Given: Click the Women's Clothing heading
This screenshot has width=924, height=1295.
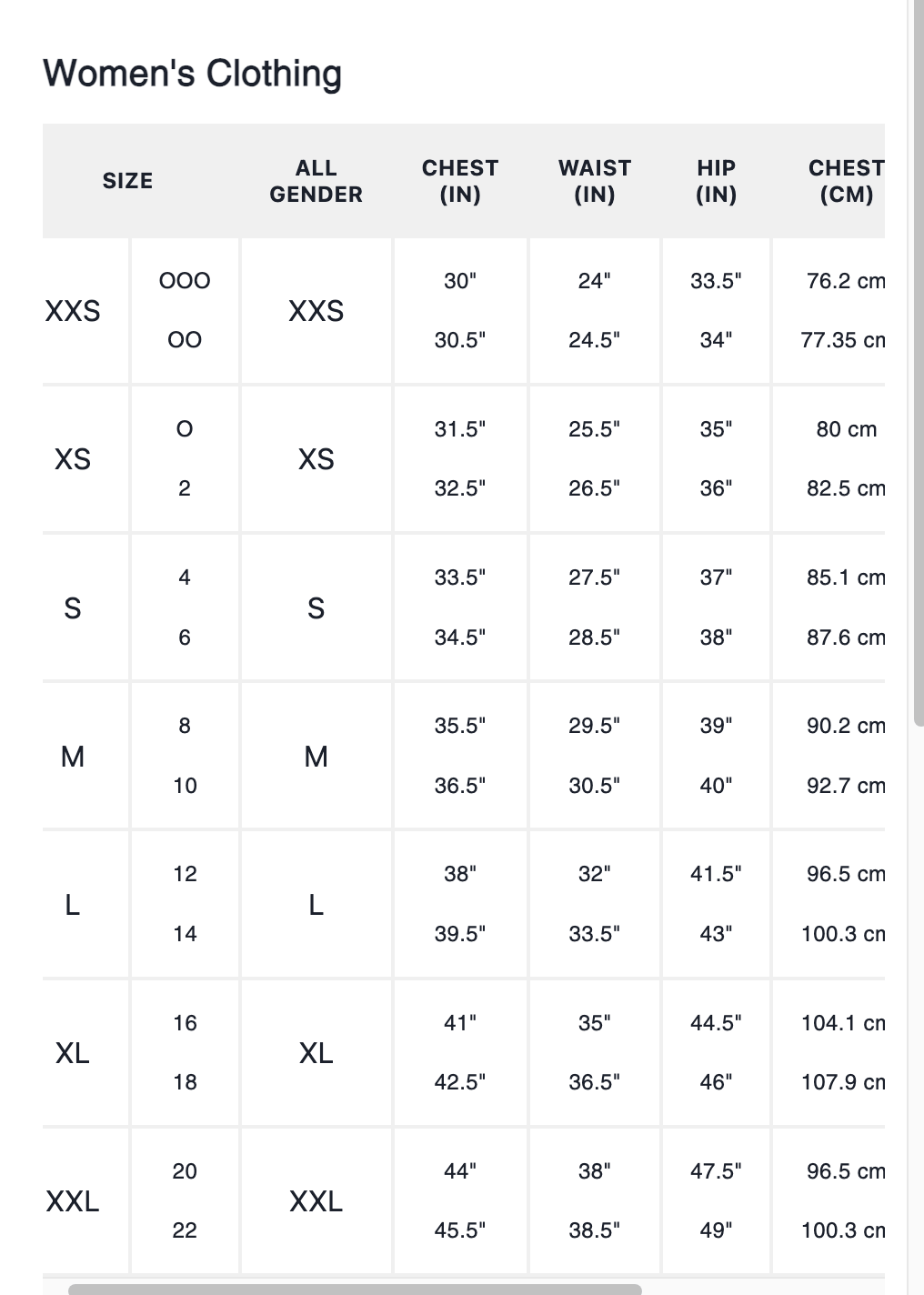Looking at the screenshot, I should click(x=193, y=73).
